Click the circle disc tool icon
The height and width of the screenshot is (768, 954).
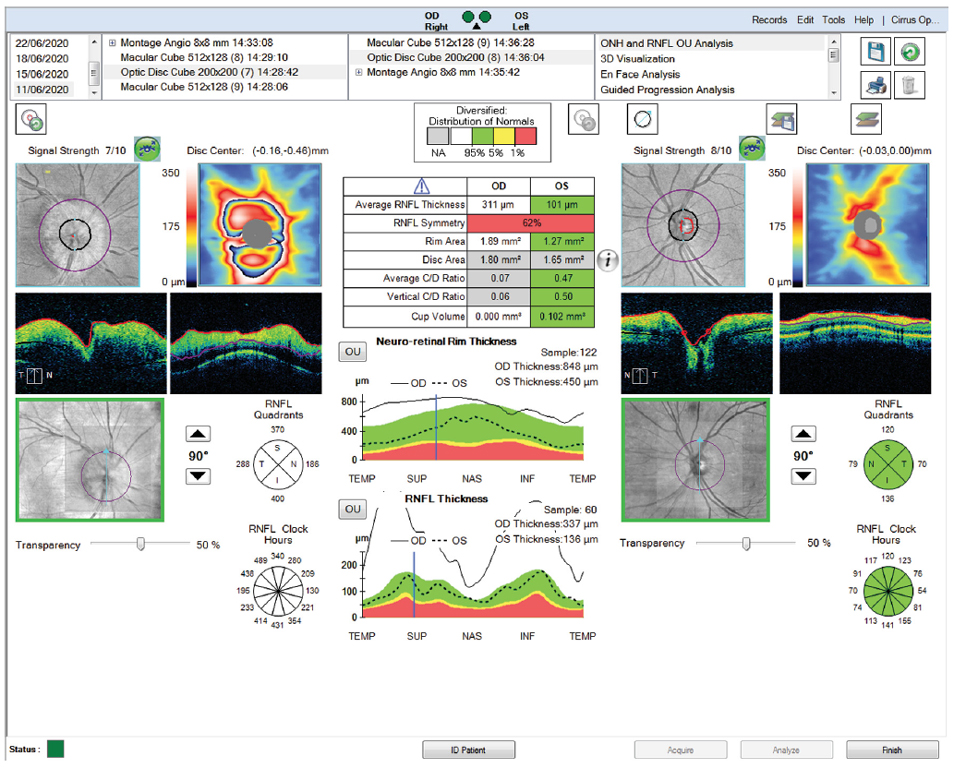(642, 120)
